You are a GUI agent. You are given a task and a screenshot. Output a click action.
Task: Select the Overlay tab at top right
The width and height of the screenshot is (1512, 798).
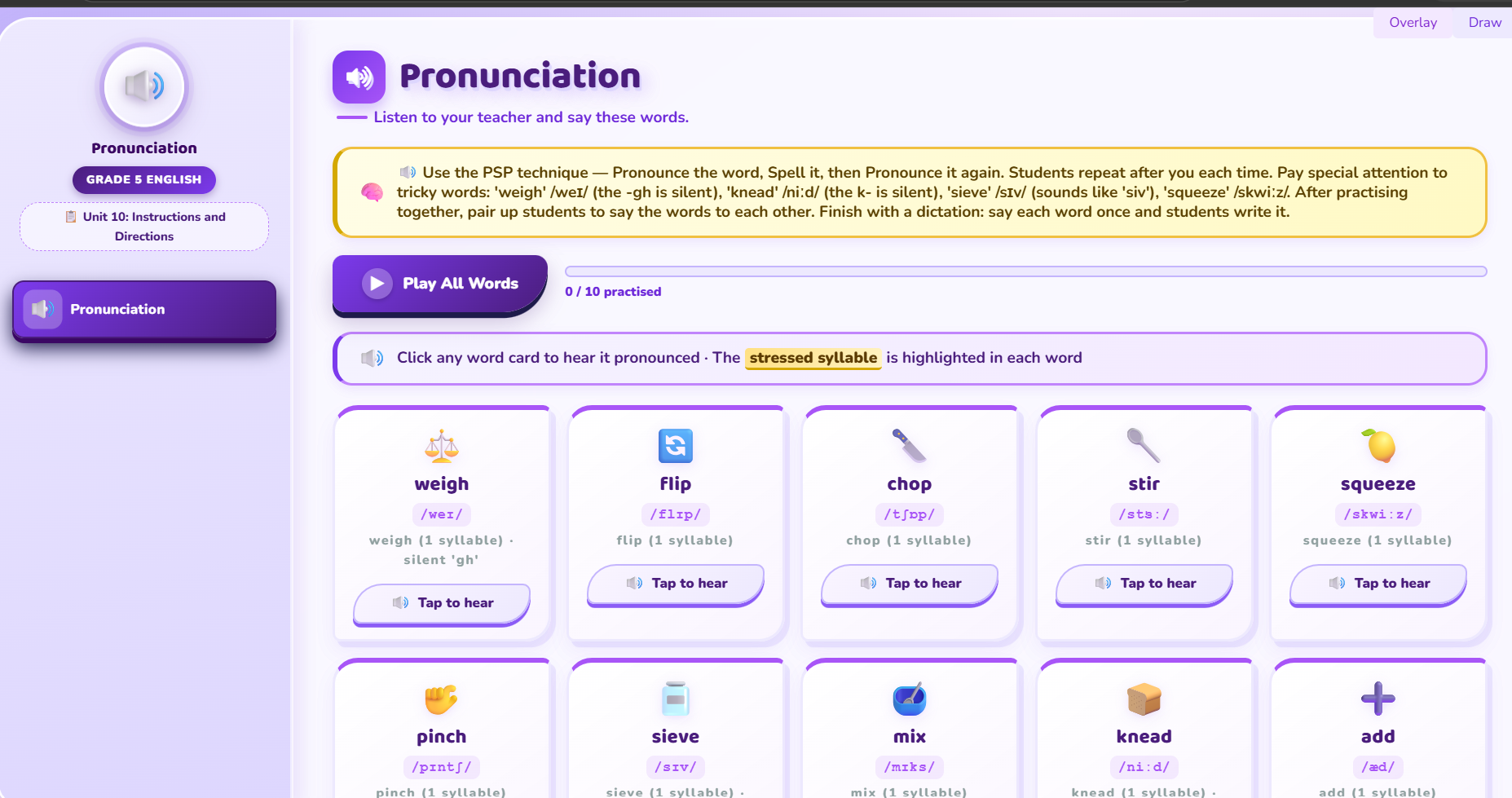1413,23
